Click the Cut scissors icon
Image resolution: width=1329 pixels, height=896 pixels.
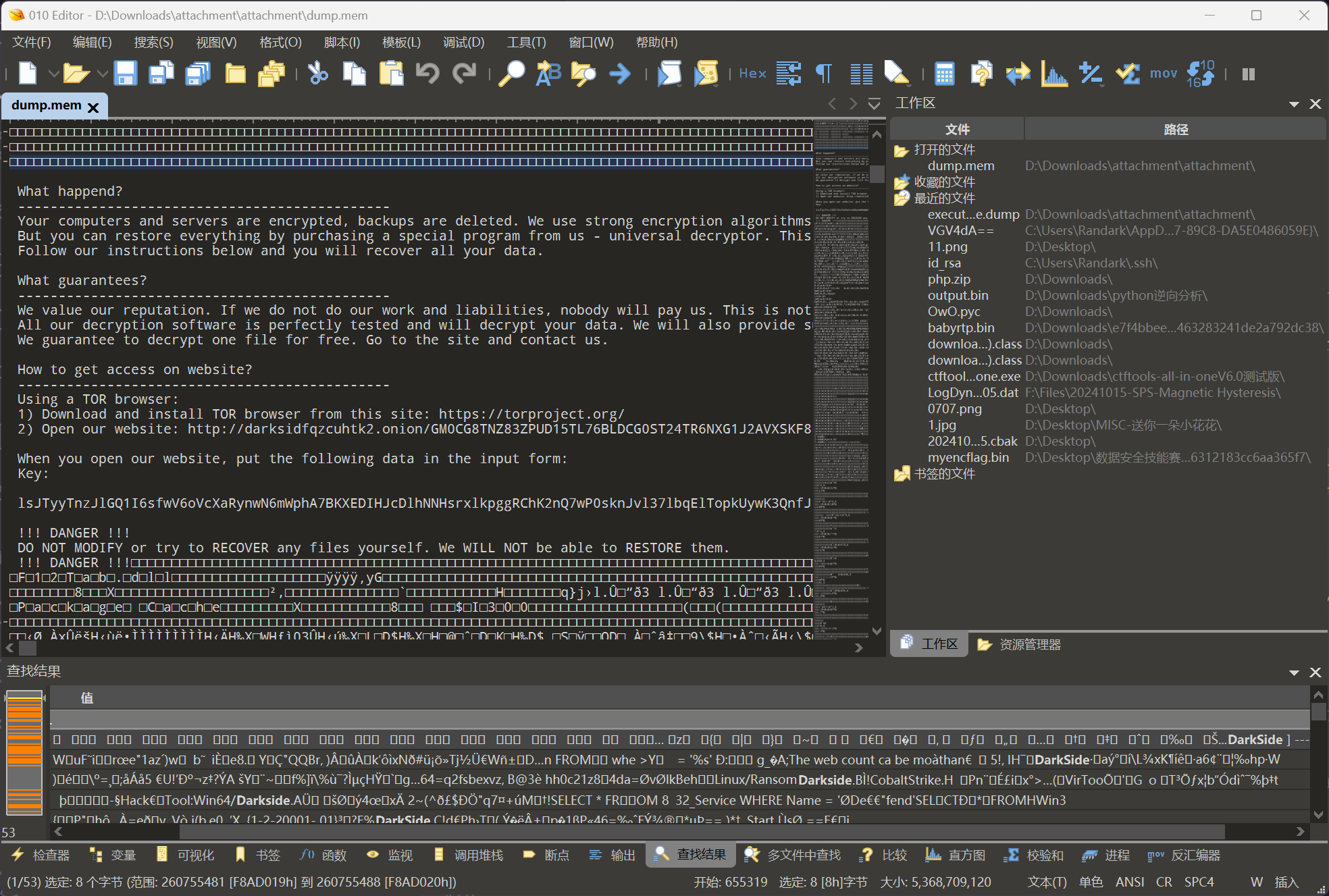(x=317, y=73)
